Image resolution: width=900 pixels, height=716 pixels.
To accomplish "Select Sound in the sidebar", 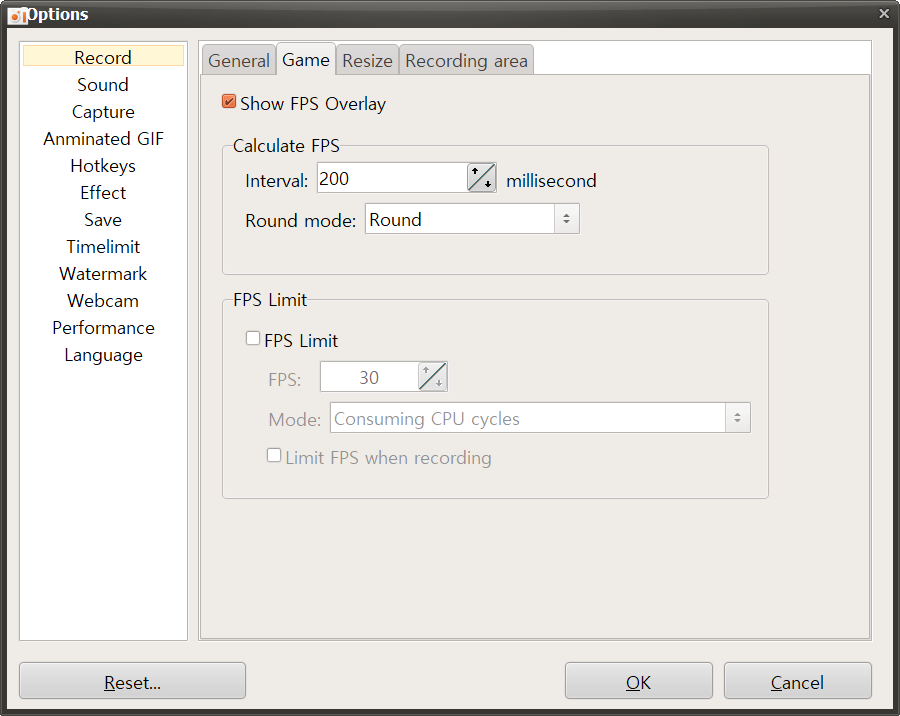I will tap(102, 84).
